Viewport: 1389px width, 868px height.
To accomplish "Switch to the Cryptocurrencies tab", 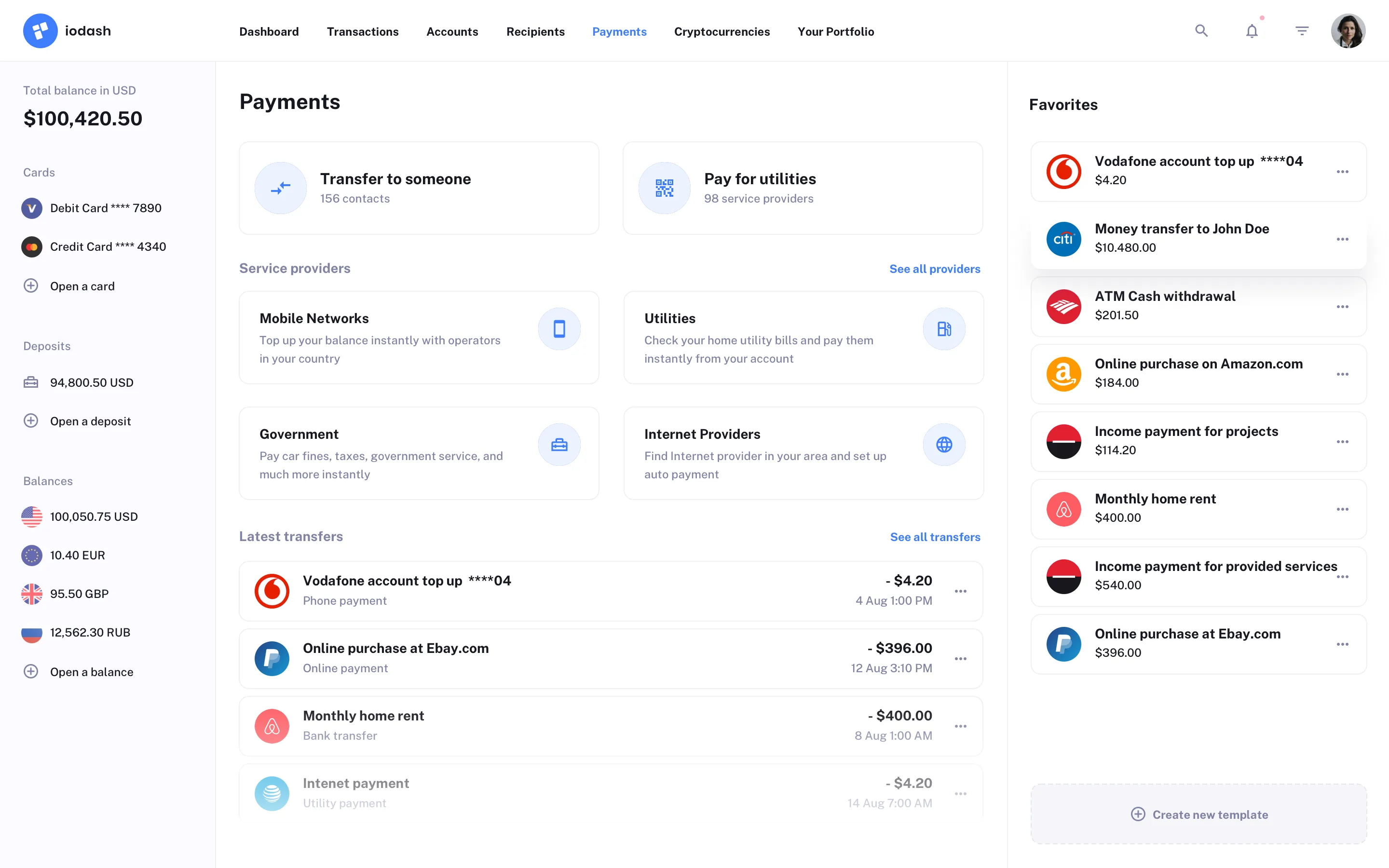I will coord(722,31).
